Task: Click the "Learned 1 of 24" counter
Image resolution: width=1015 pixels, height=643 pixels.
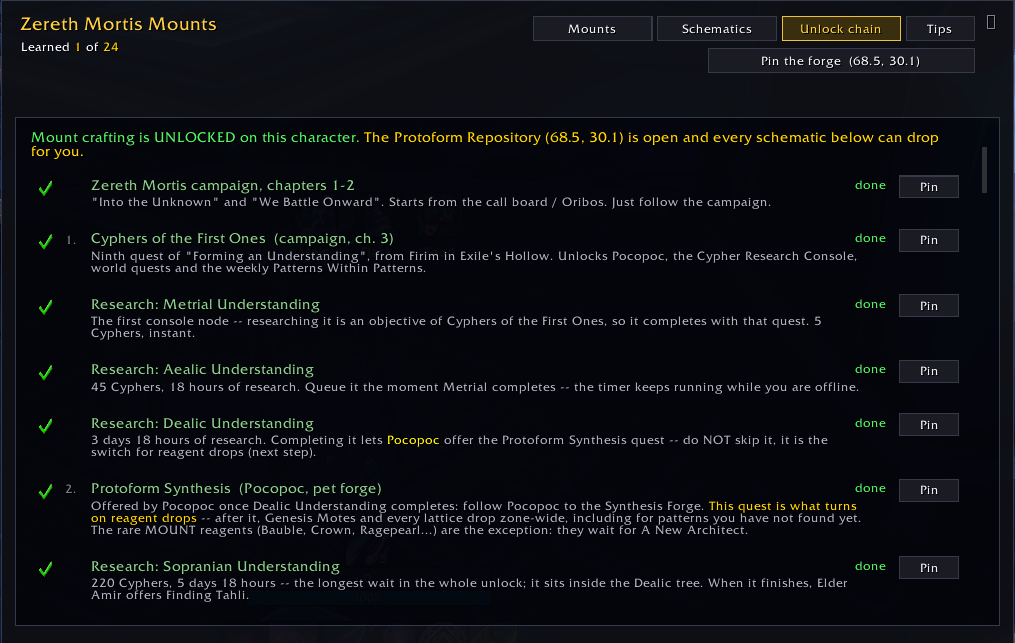Action: (x=69, y=47)
